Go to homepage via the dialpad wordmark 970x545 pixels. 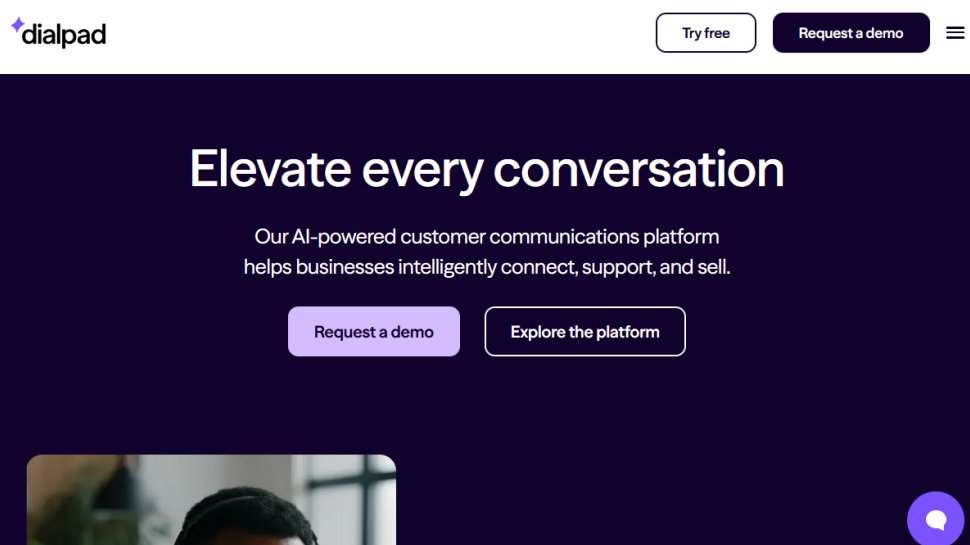pyautogui.click(x=64, y=36)
